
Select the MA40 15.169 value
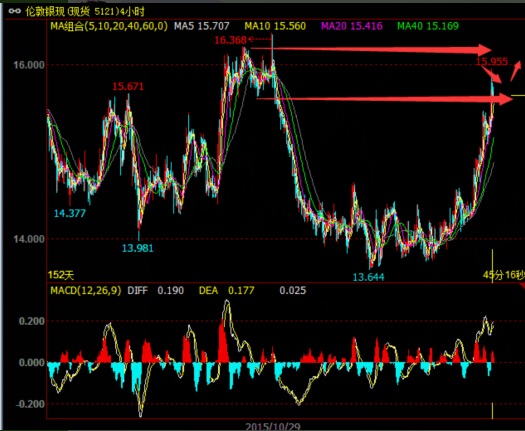(428, 26)
